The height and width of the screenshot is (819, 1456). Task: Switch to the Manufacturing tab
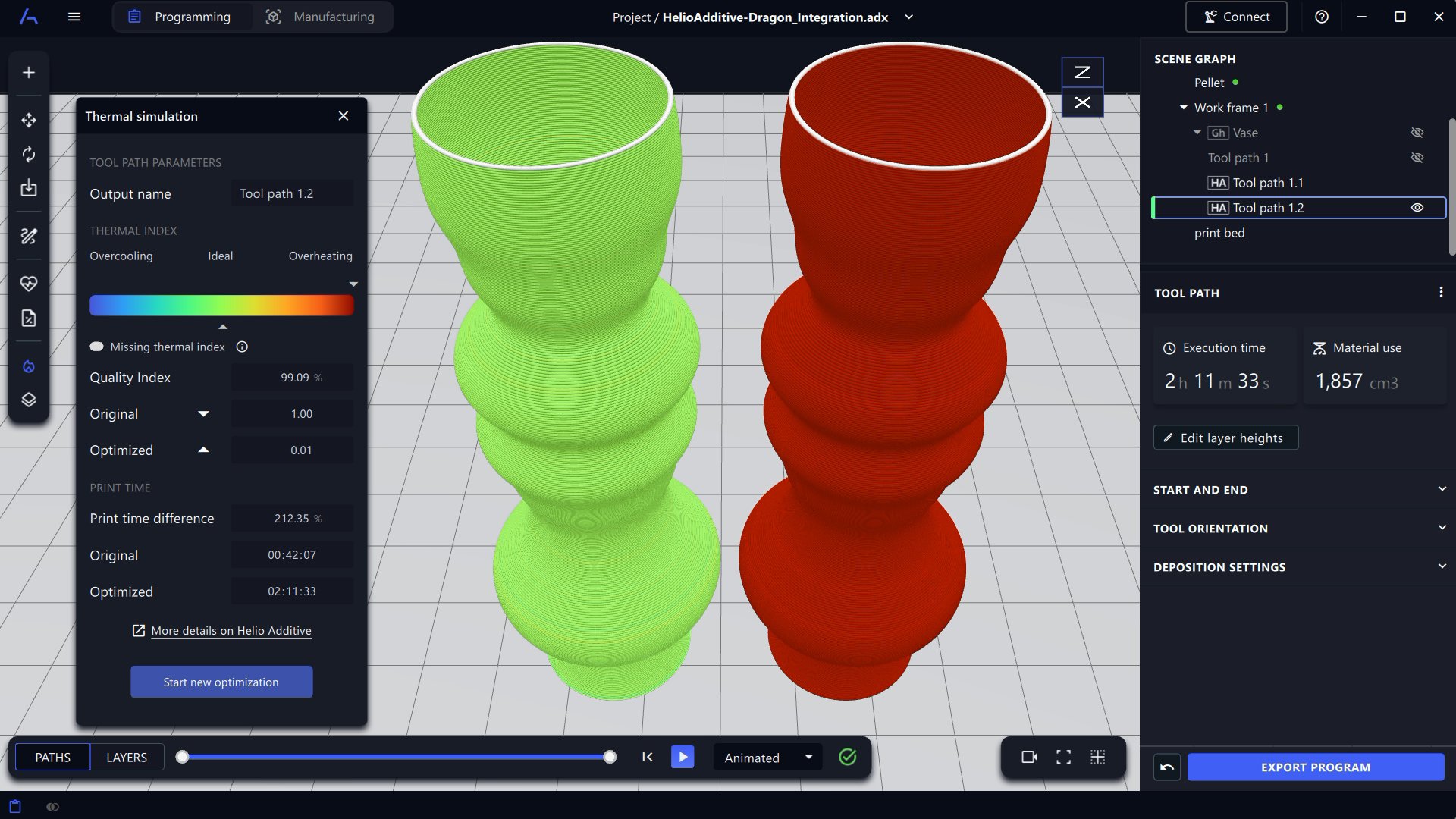(x=334, y=17)
